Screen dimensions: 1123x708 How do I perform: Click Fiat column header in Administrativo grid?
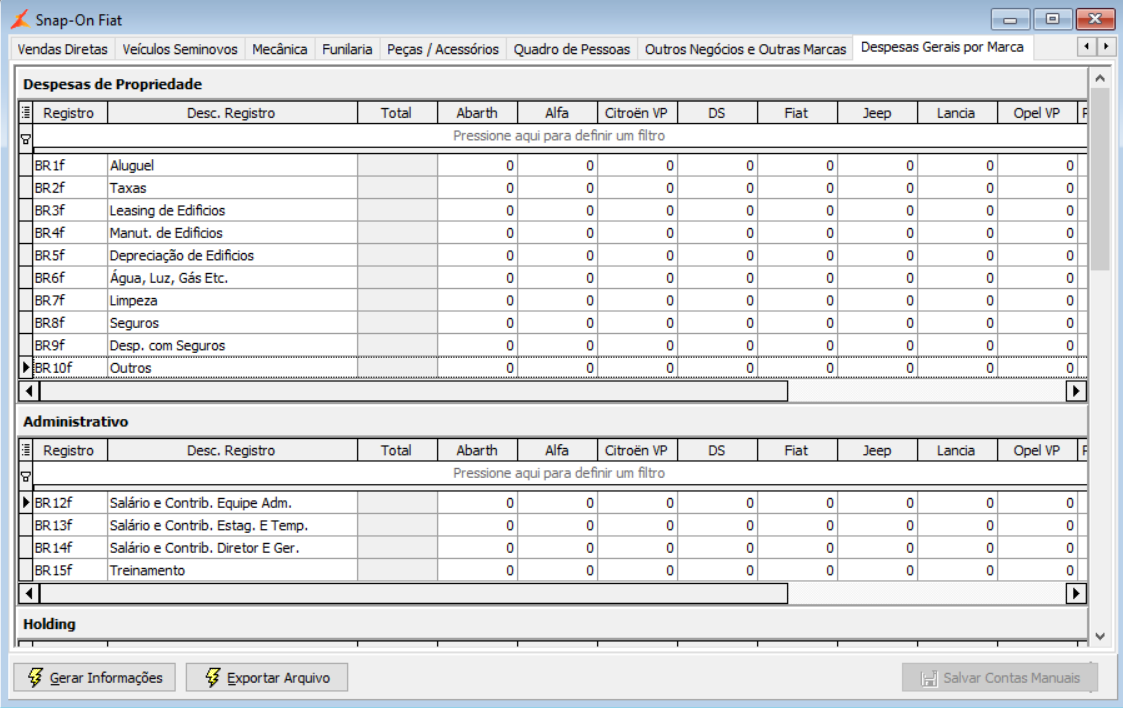tap(796, 450)
